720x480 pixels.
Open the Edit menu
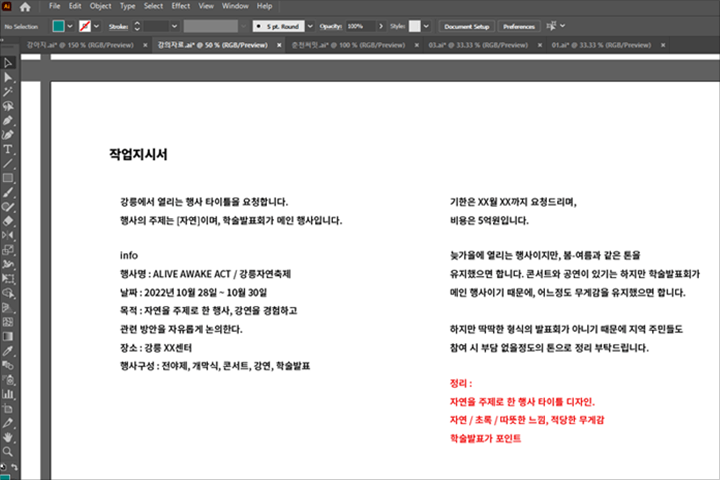[75, 6]
